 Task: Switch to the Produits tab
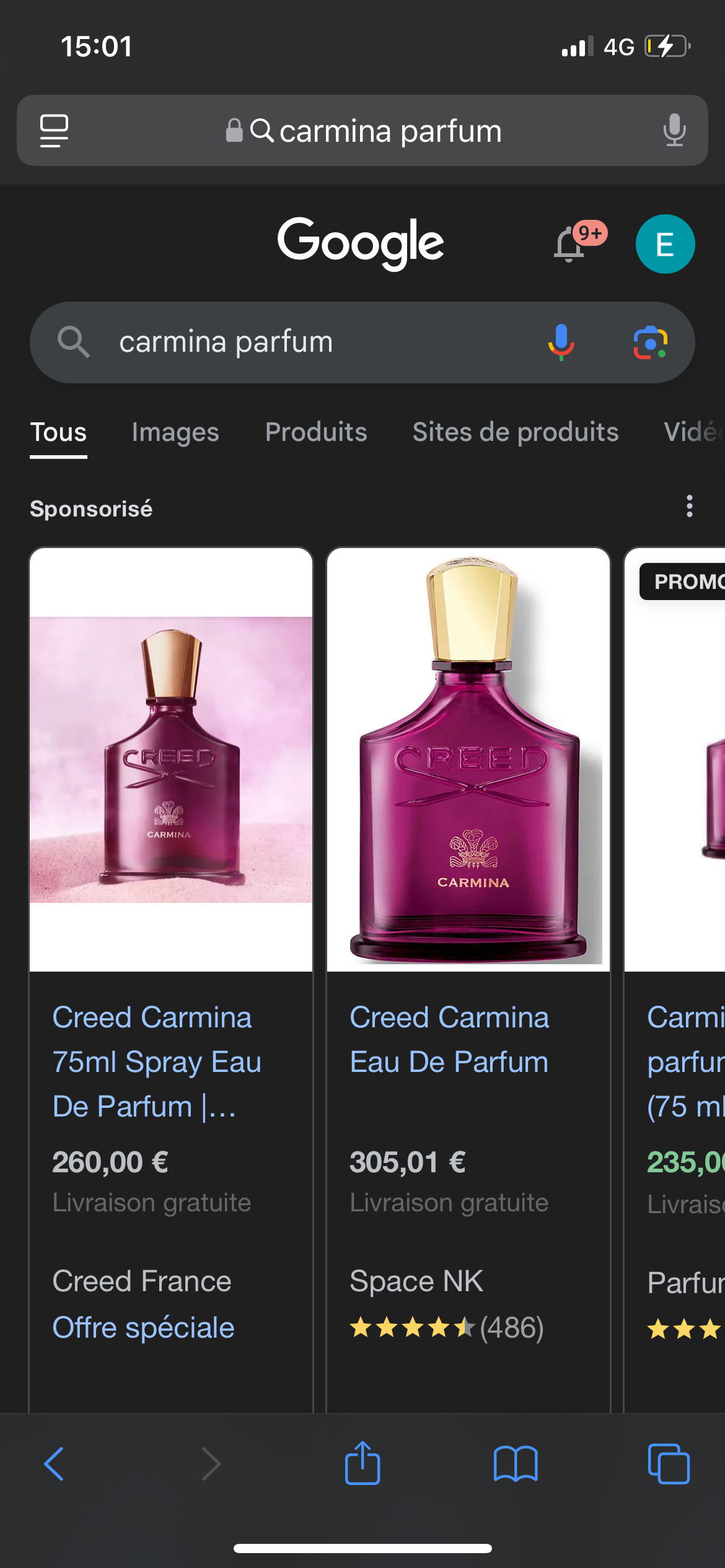(316, 432)
